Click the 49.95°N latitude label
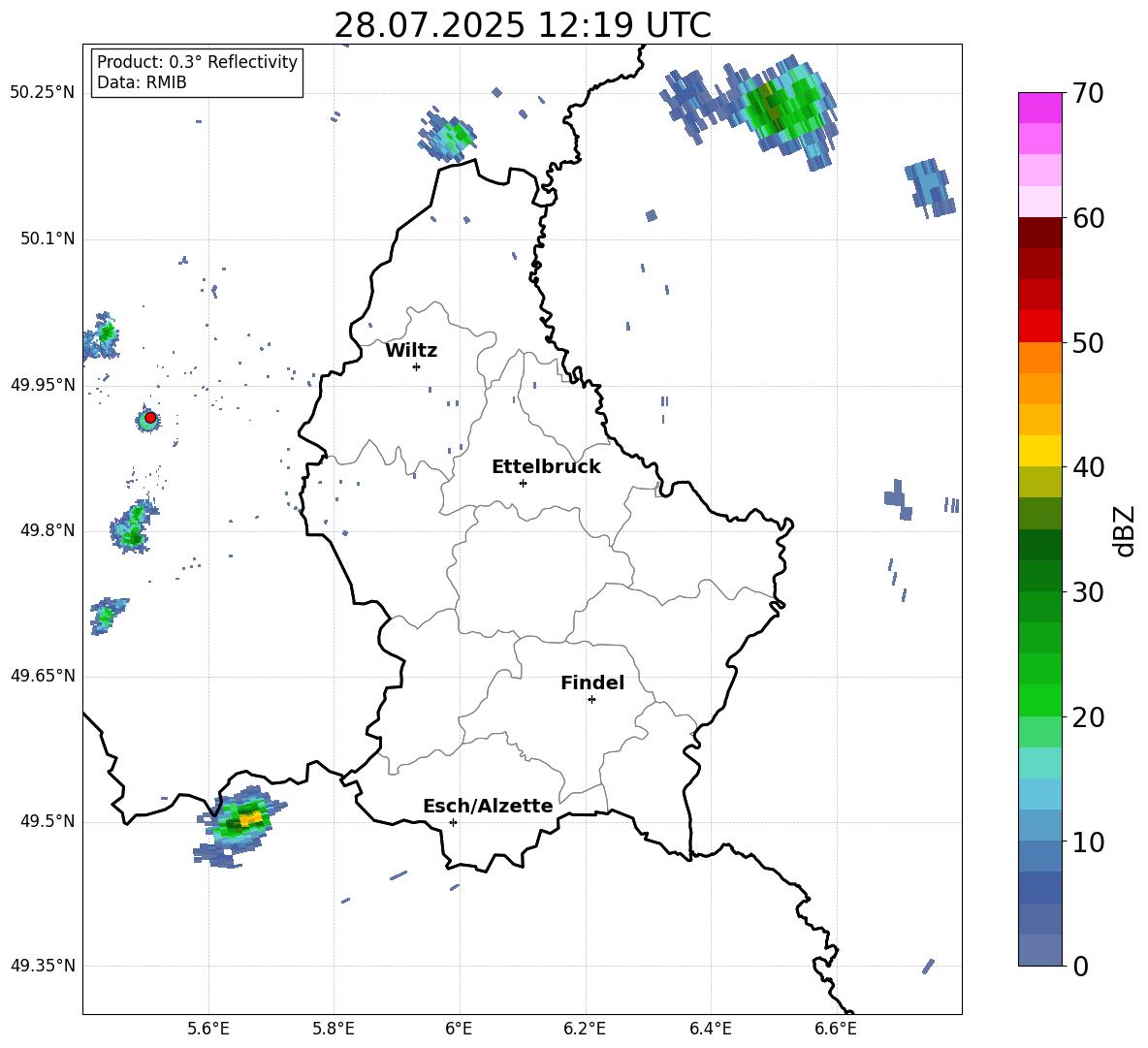1148x1048 pixels. [43, 385]
